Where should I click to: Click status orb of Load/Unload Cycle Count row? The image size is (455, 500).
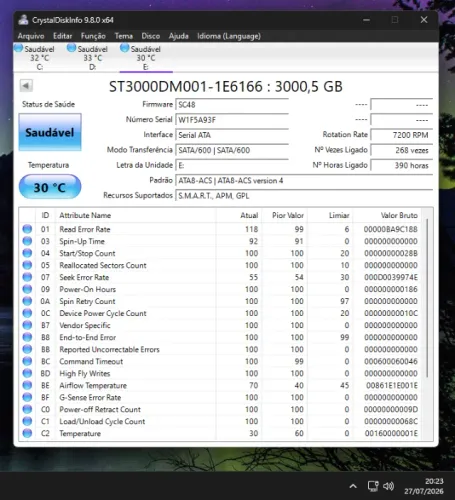pyautogui.click(x=27, y=421)
